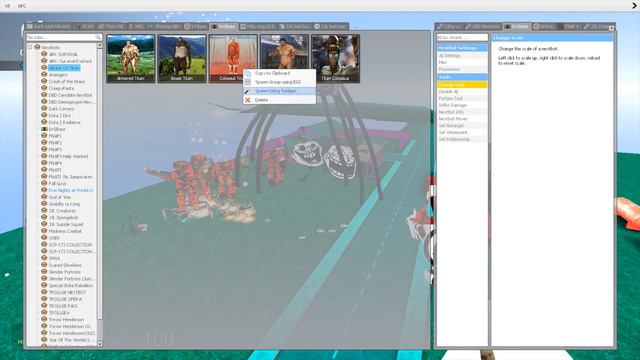640x360 pixels.
Task: Select the Faction Tool entry
Action: coord(462,98)
